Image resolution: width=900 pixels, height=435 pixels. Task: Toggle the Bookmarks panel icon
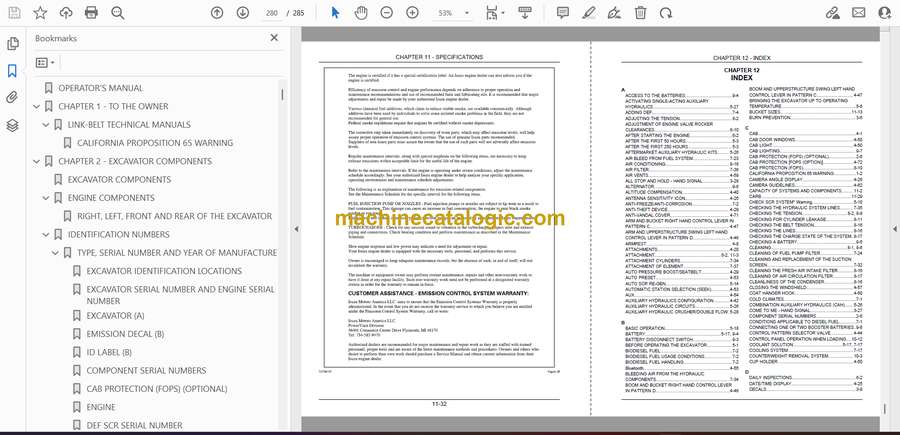[x=12, y=71]
